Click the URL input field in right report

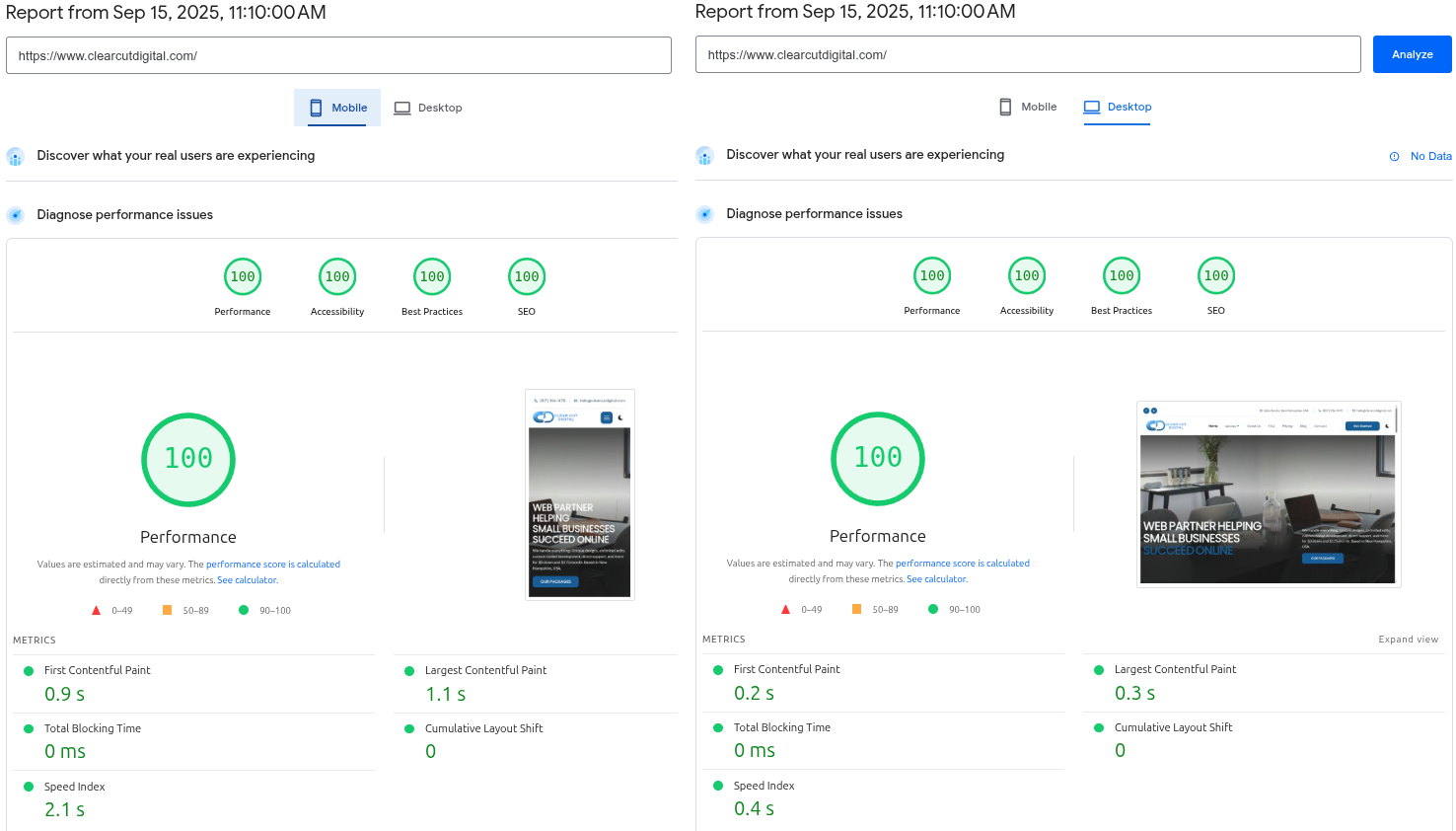[x=1027, y=55]
